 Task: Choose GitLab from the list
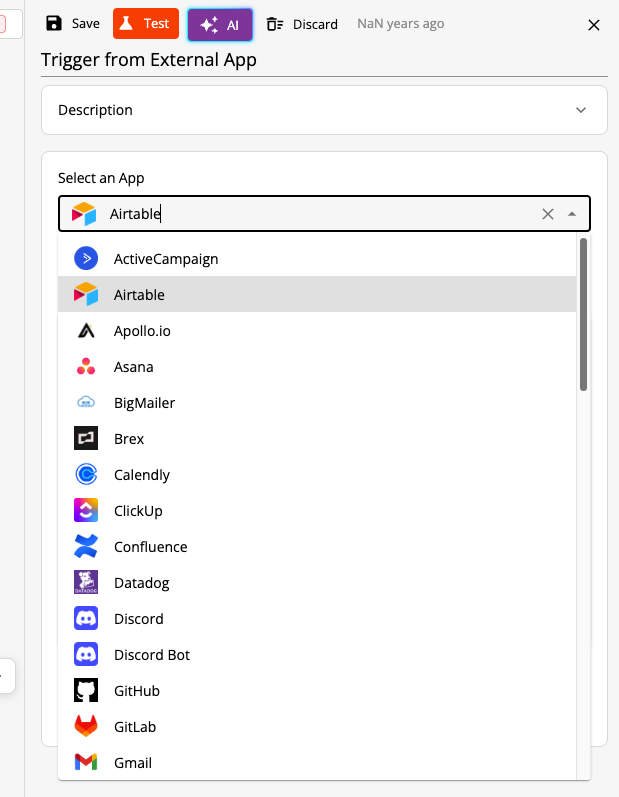pos(317,727)
